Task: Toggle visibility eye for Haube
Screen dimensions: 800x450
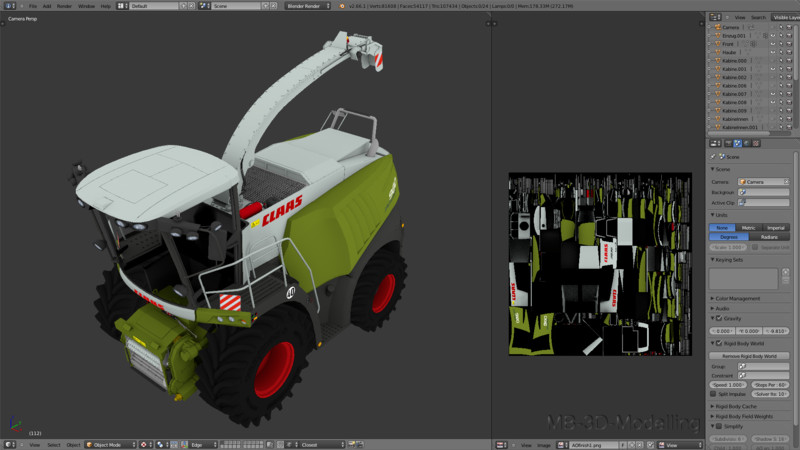Action: tap(773, 52)
